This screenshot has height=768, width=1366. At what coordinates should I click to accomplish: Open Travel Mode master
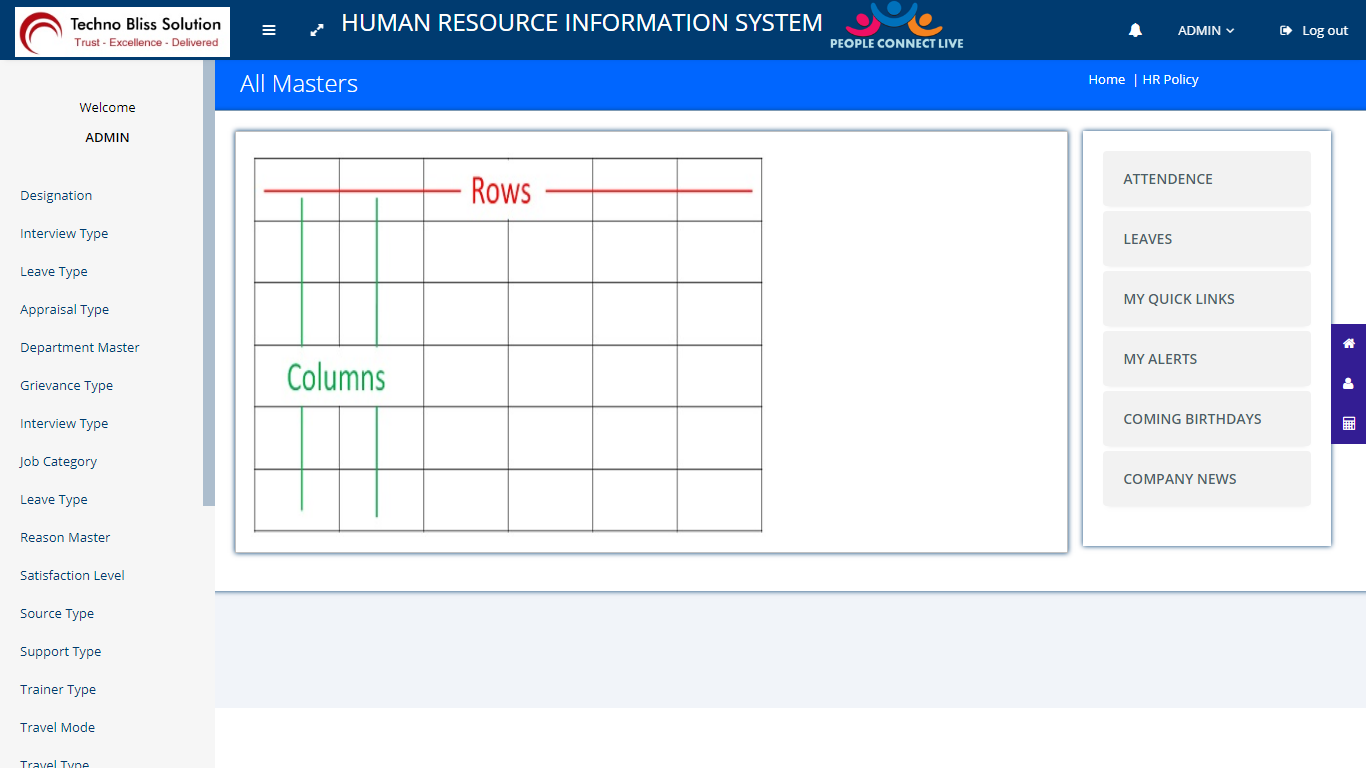pyautogui.click(x=57, y=728)
